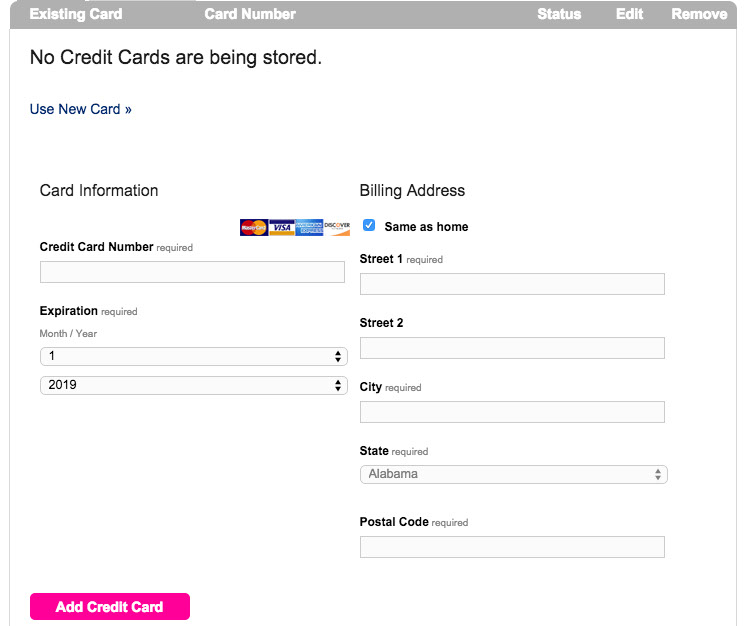
Task: Click the Existing Card column header
Action: [76, 14]
